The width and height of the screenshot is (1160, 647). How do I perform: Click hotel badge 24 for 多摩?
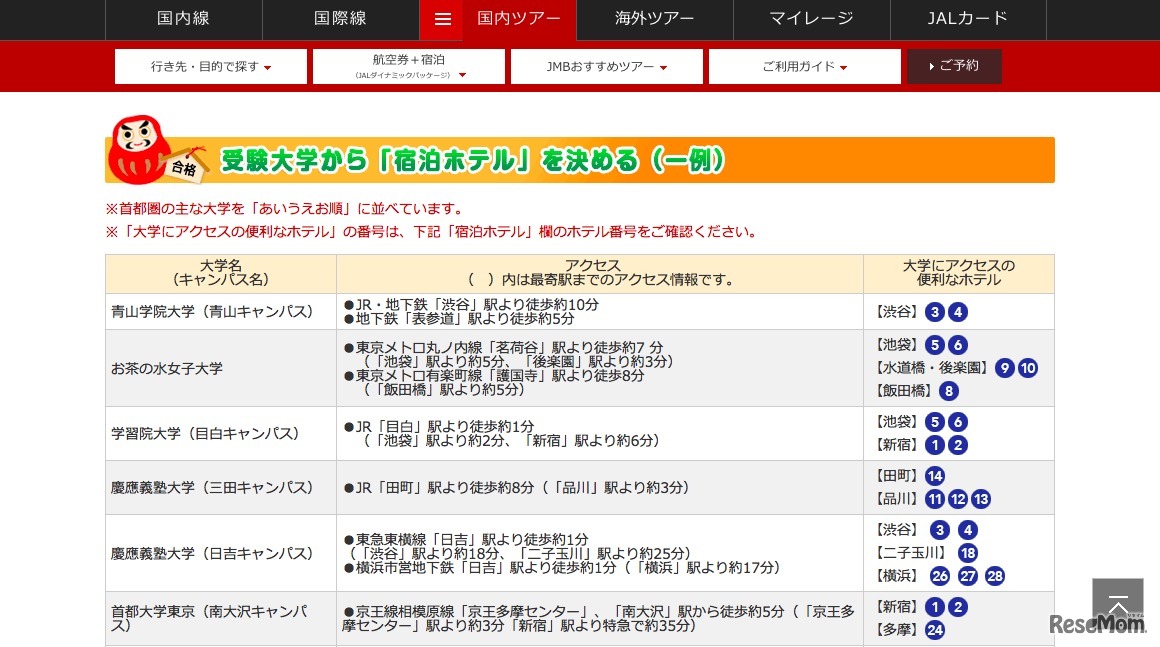point(935,630)
